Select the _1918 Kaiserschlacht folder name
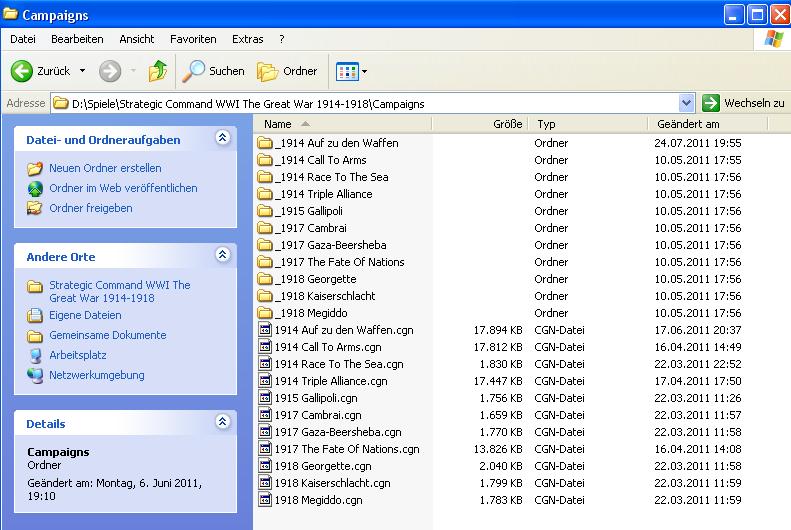The height and width of the screenshot is (530, 791). click(325, 296)
